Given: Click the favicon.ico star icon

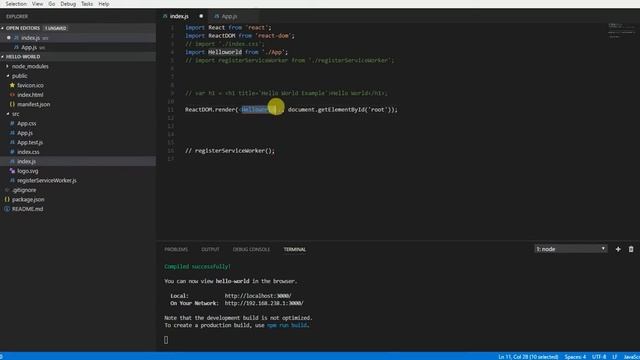Looking at the screenshot, I should tap(12, 85).
